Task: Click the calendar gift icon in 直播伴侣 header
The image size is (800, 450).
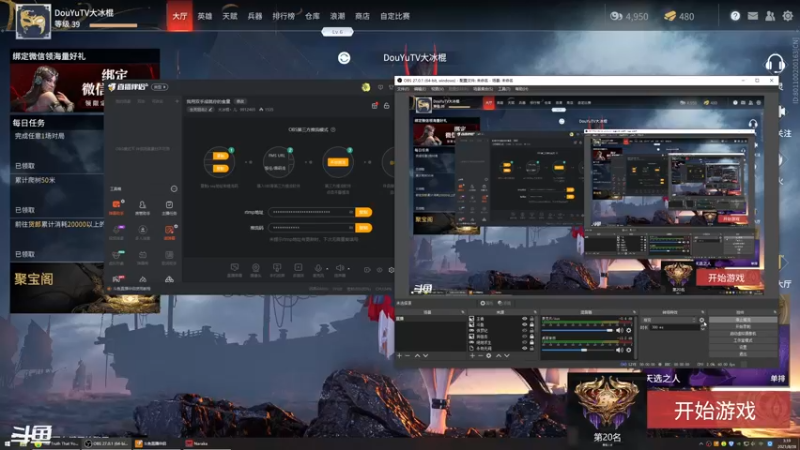Action: (375, 106)
